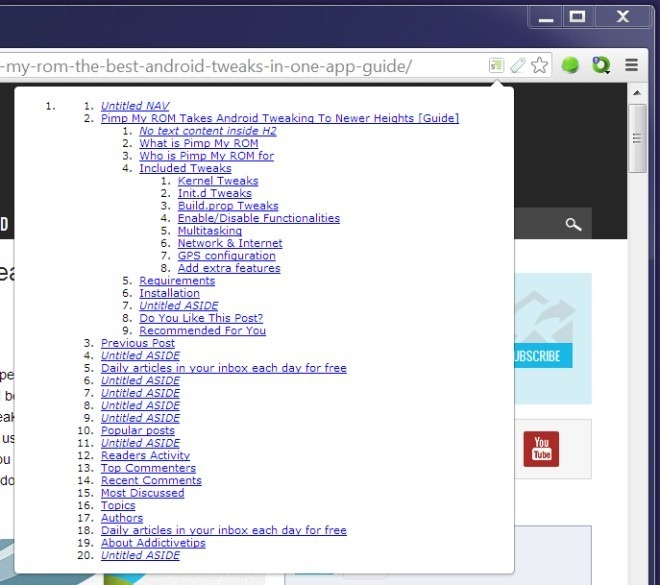The height and width of the screenshot is (585, 660).
Task: Open the Previous Post link
Action: point(138,343)
